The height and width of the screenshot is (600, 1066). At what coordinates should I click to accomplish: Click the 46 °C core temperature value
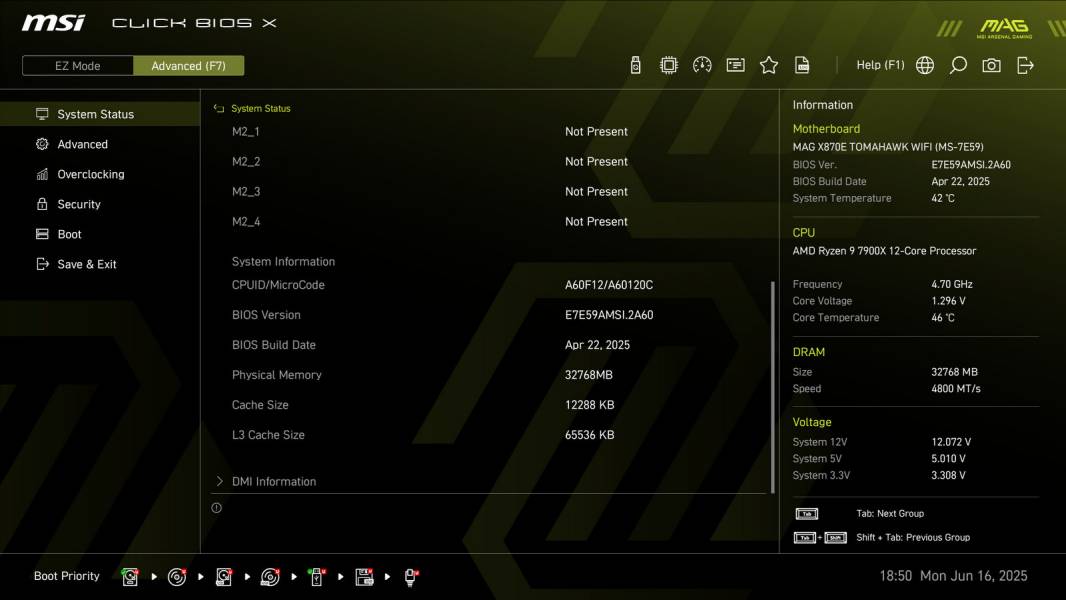(x=943, y=317)
